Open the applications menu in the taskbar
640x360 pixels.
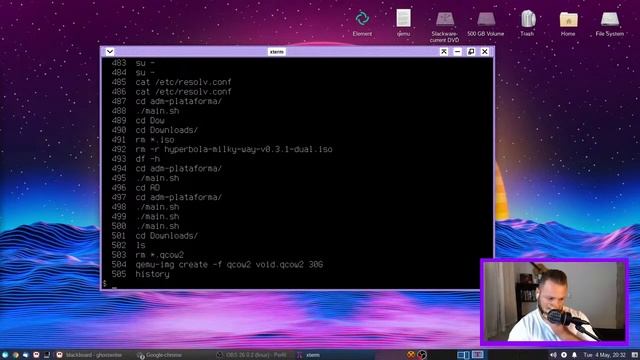5,355
